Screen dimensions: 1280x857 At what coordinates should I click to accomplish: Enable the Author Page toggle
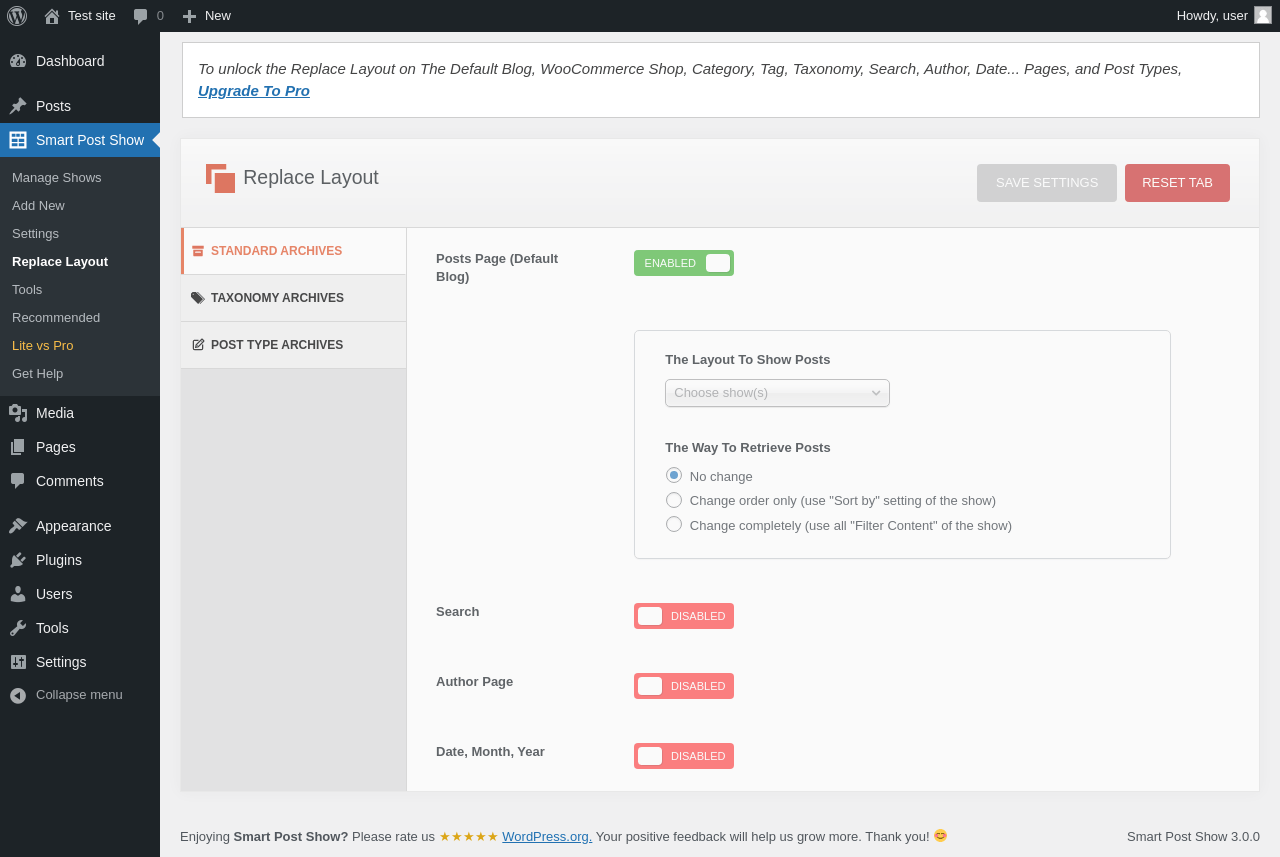pos(684,686)
